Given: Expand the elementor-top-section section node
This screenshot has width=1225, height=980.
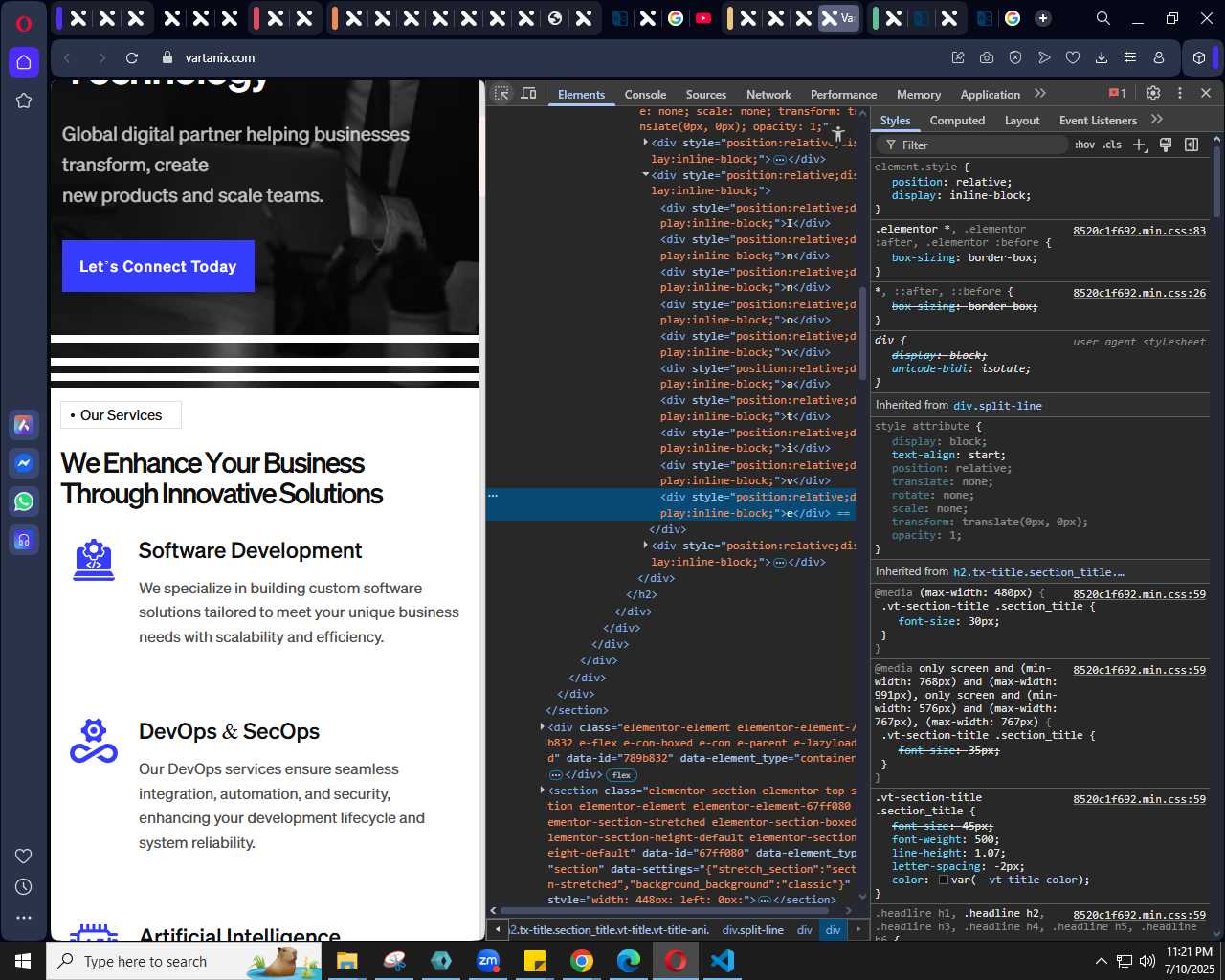Looking at the screenshot, I should tap(543, 791).
